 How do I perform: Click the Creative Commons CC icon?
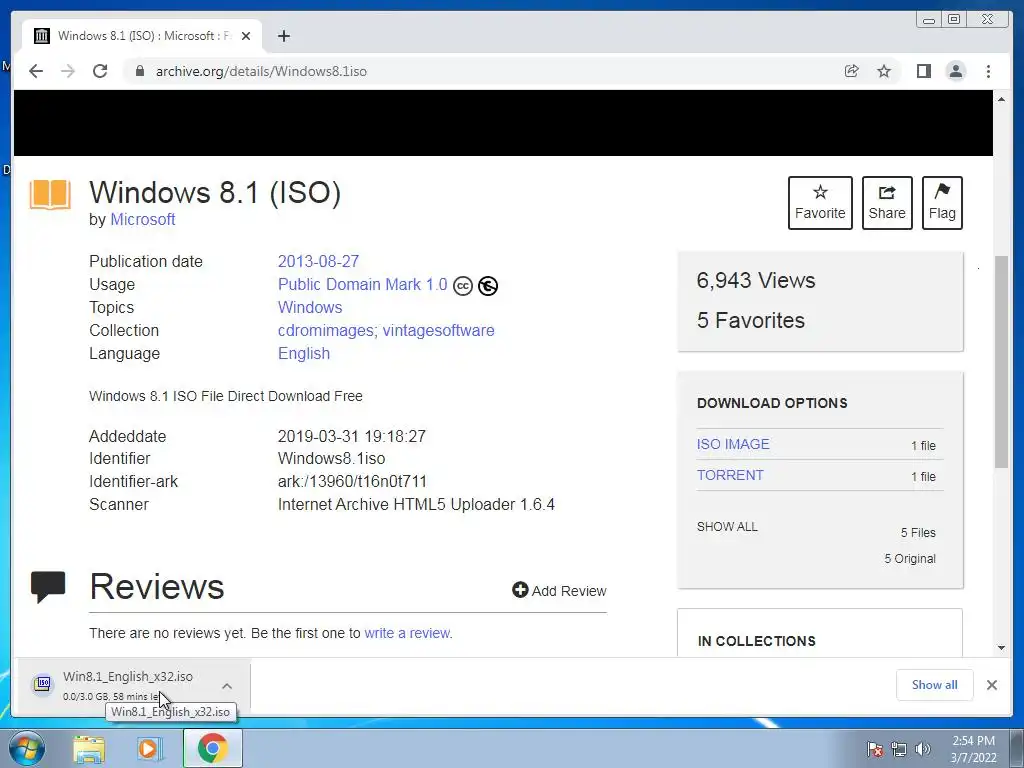click(462, 286)
